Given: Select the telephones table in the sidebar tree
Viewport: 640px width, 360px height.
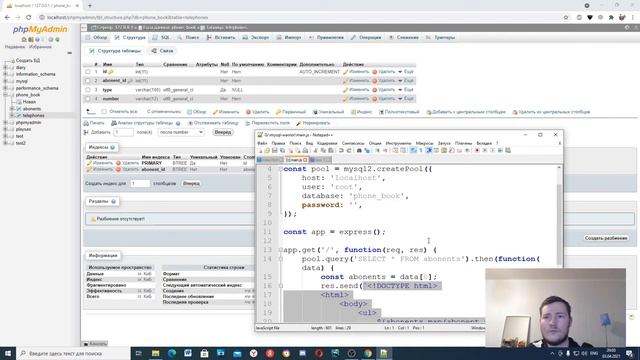Looking at the screenshot, I should point(33,116).
